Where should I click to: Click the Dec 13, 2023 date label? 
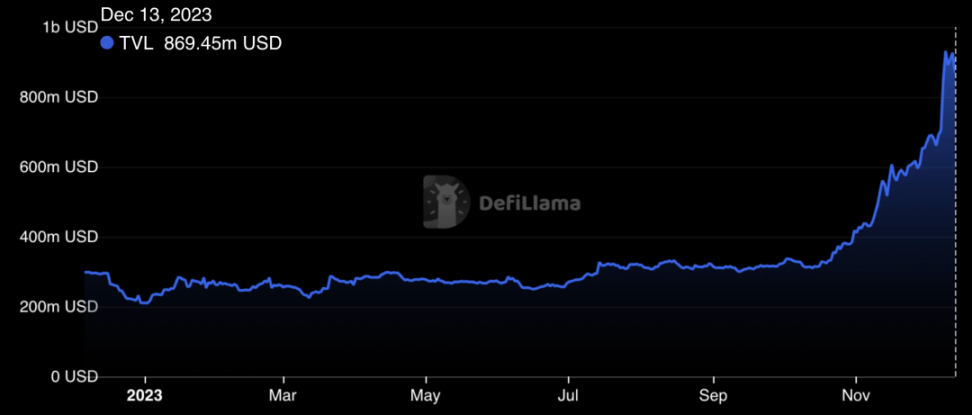point(156,14)
